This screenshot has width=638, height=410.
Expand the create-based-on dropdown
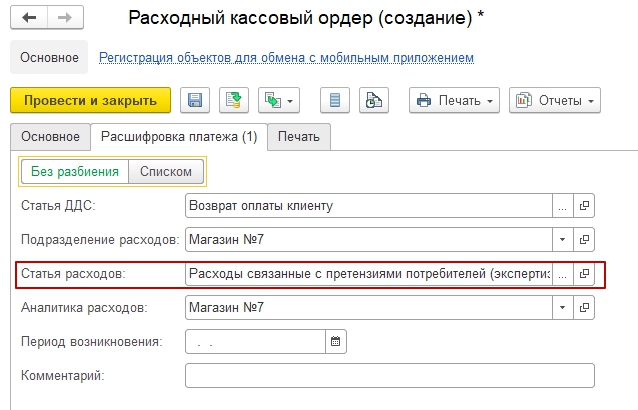pos(279,100)
